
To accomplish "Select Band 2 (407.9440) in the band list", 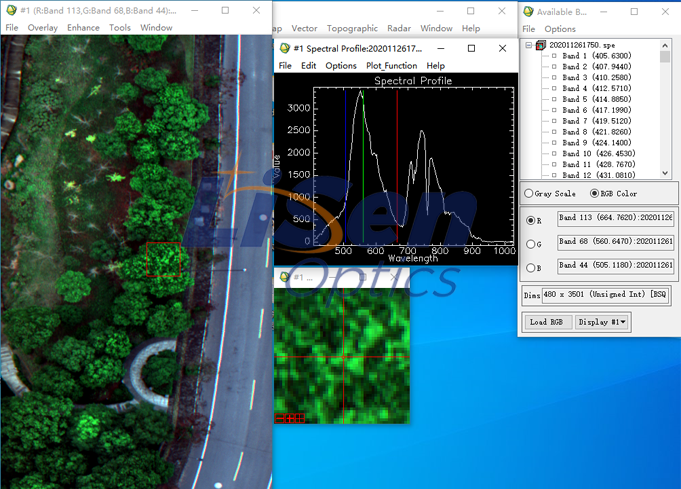I will point(596,66).
